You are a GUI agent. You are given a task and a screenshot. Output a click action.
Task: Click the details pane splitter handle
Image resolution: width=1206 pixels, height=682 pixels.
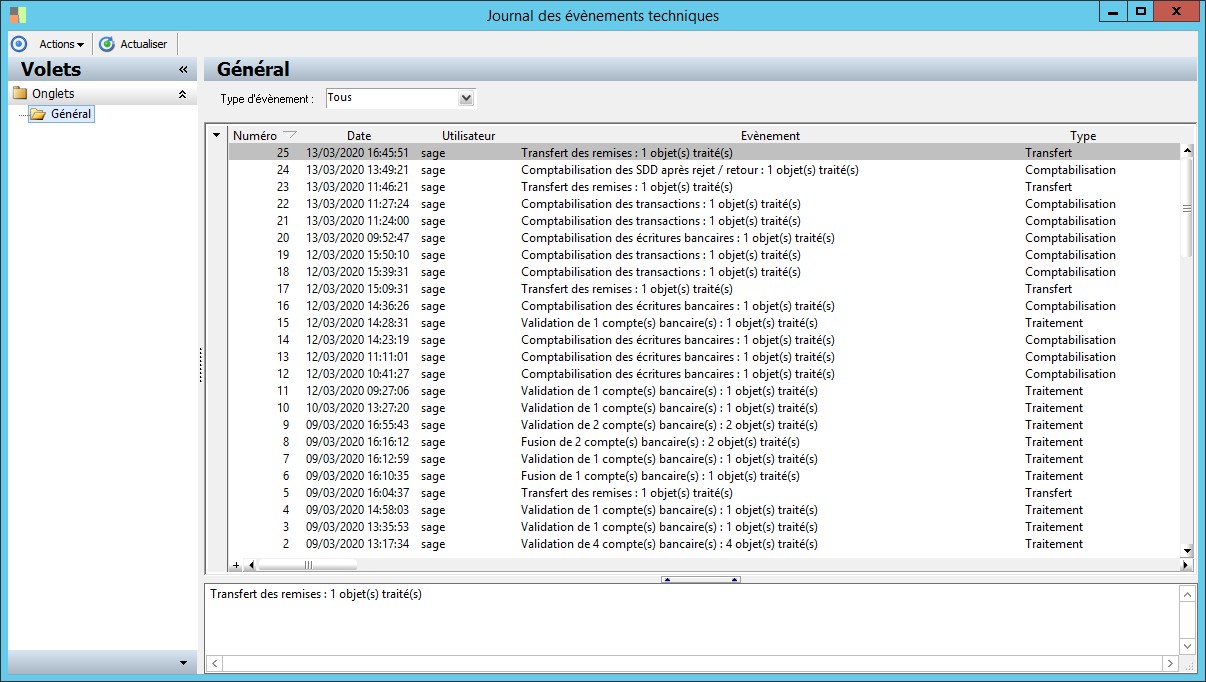click(x=700, y=579)
